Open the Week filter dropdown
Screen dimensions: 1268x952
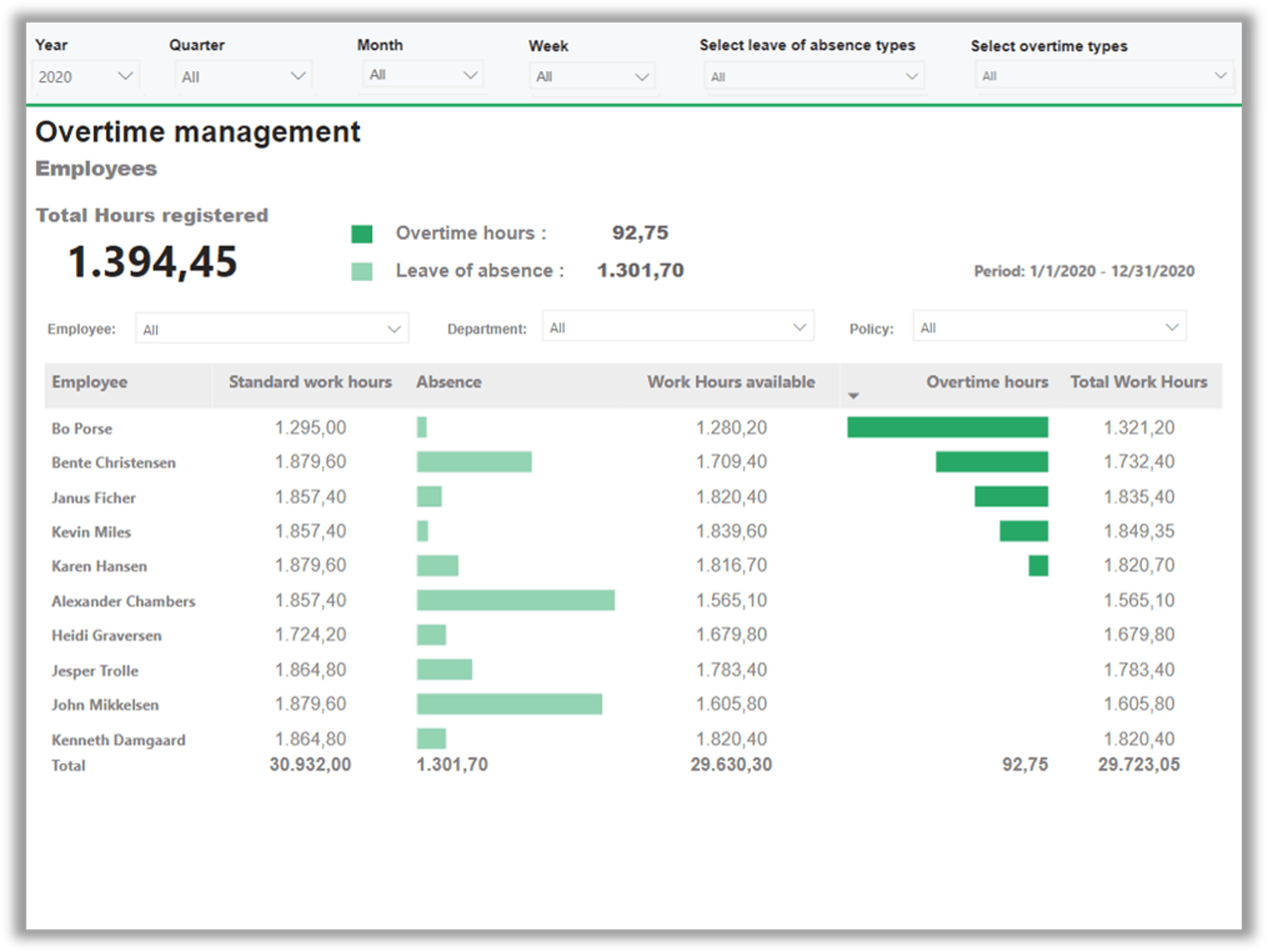click(x=592, y=76)
